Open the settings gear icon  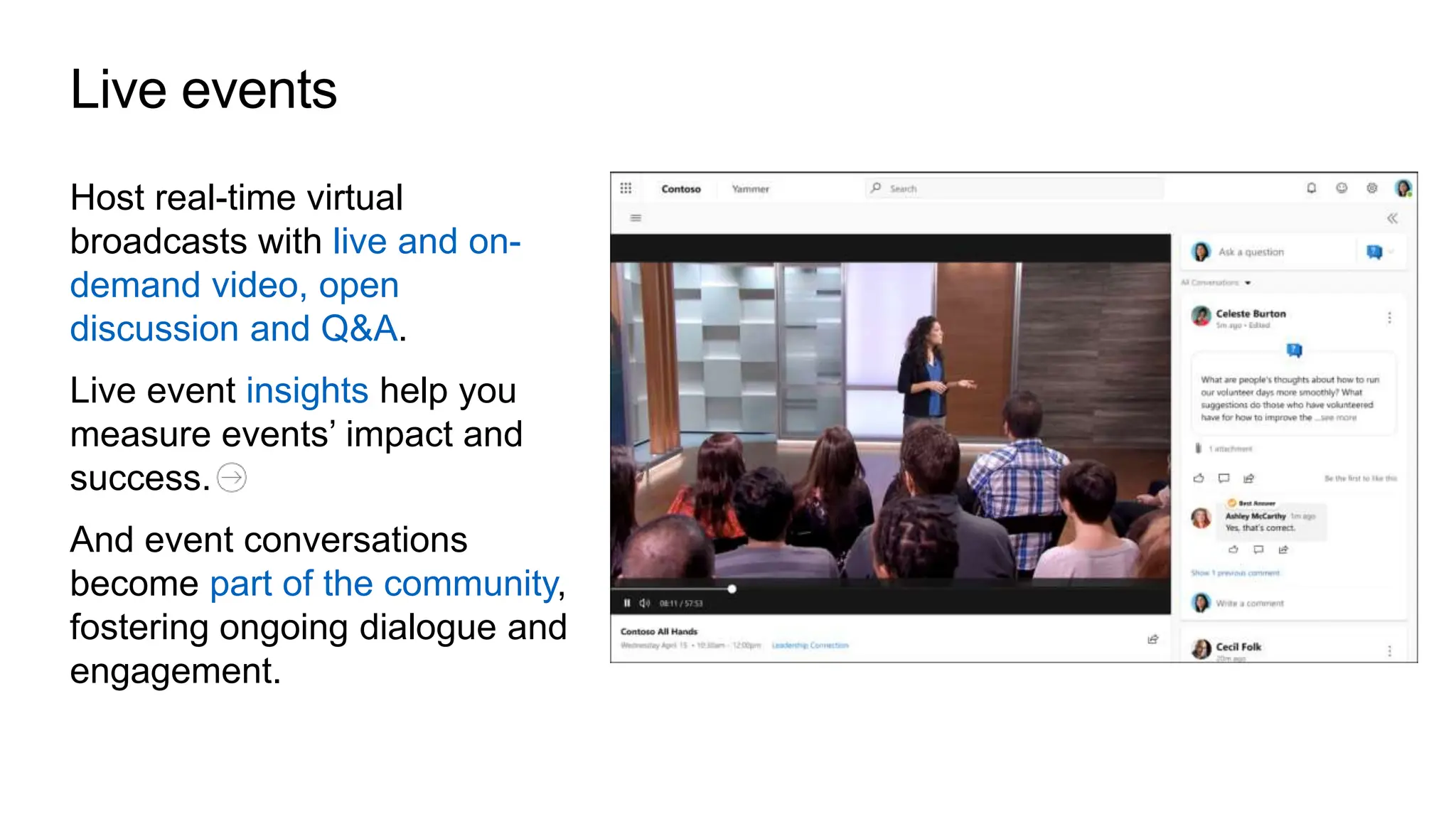pos(1372,188)
